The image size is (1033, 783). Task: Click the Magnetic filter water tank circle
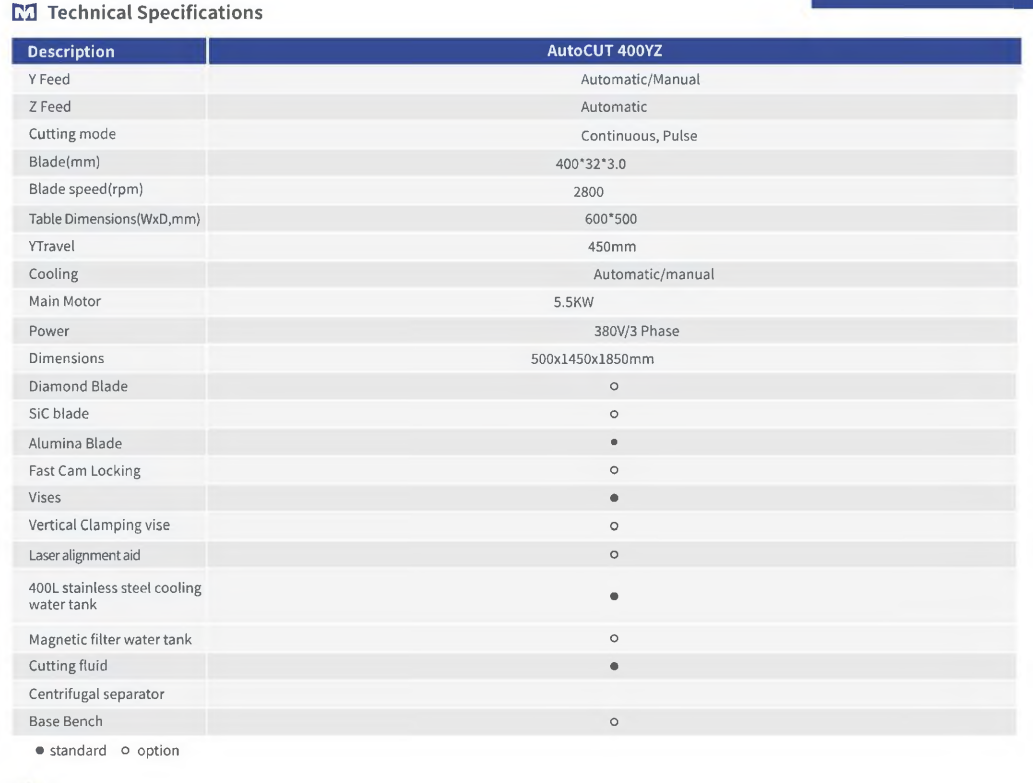(x=614, y=638)
